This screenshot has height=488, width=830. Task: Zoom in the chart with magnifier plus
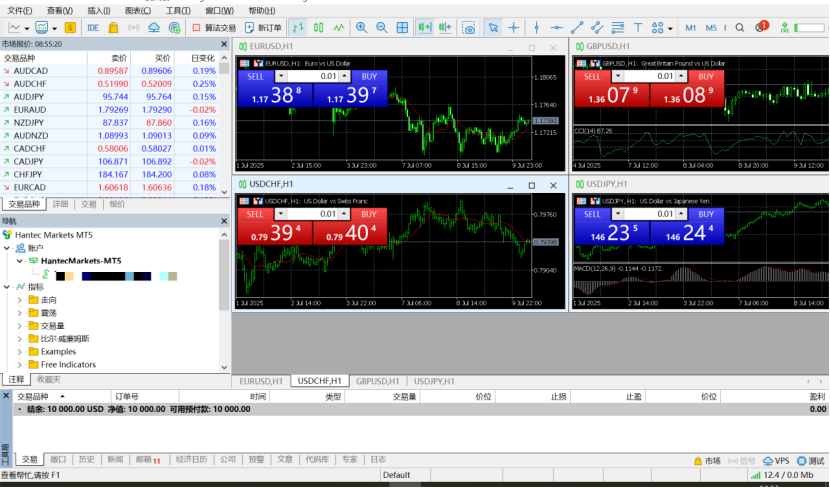362,28
